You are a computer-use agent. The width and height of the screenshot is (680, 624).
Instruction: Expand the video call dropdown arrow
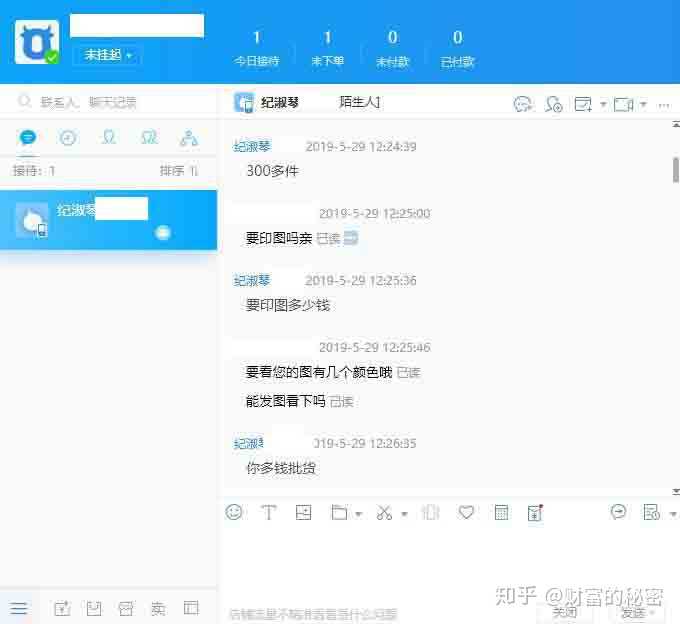pos(643,104)
